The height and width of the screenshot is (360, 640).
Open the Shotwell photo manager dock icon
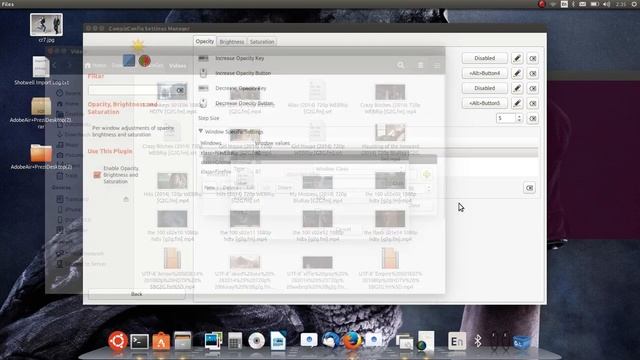point(213,341)
